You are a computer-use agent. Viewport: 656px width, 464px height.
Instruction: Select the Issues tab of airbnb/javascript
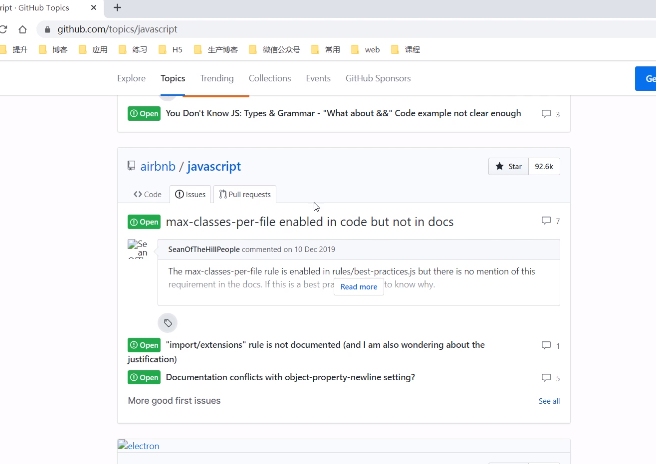click(190, 194)
